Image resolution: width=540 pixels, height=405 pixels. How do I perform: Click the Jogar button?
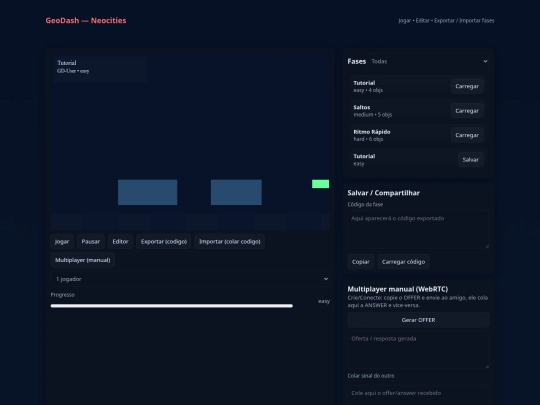(x=62, y=241)
